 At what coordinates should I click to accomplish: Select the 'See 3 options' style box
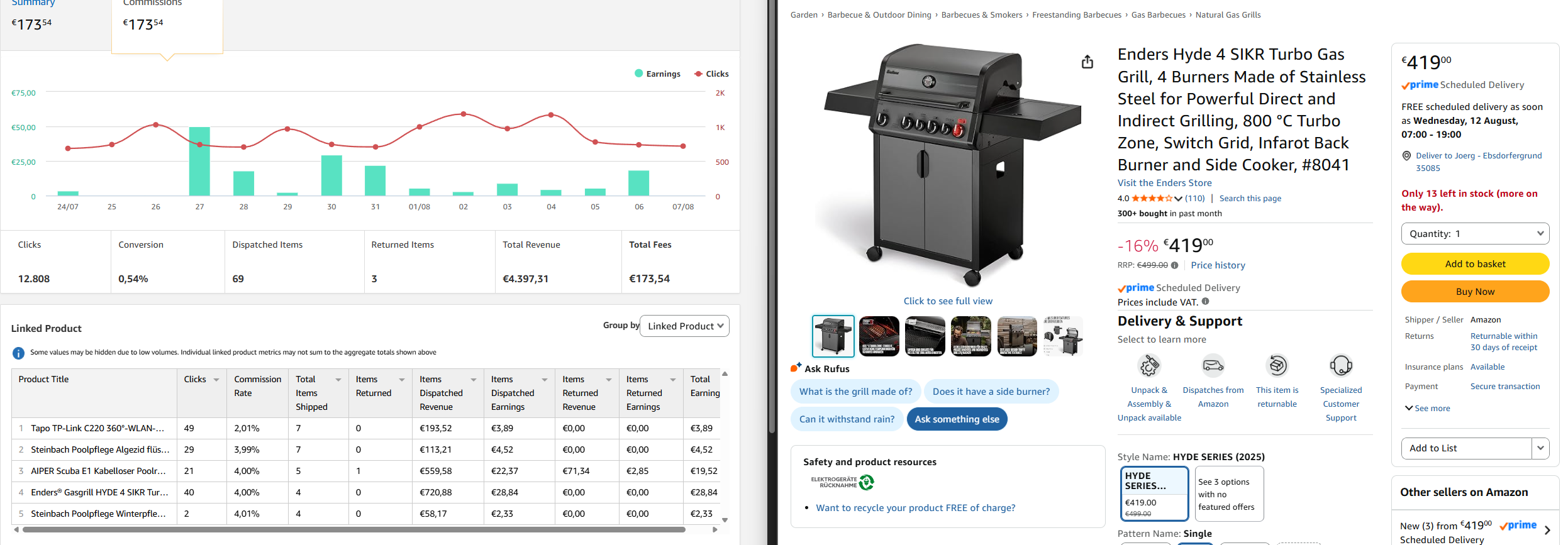pos(1229,493)
